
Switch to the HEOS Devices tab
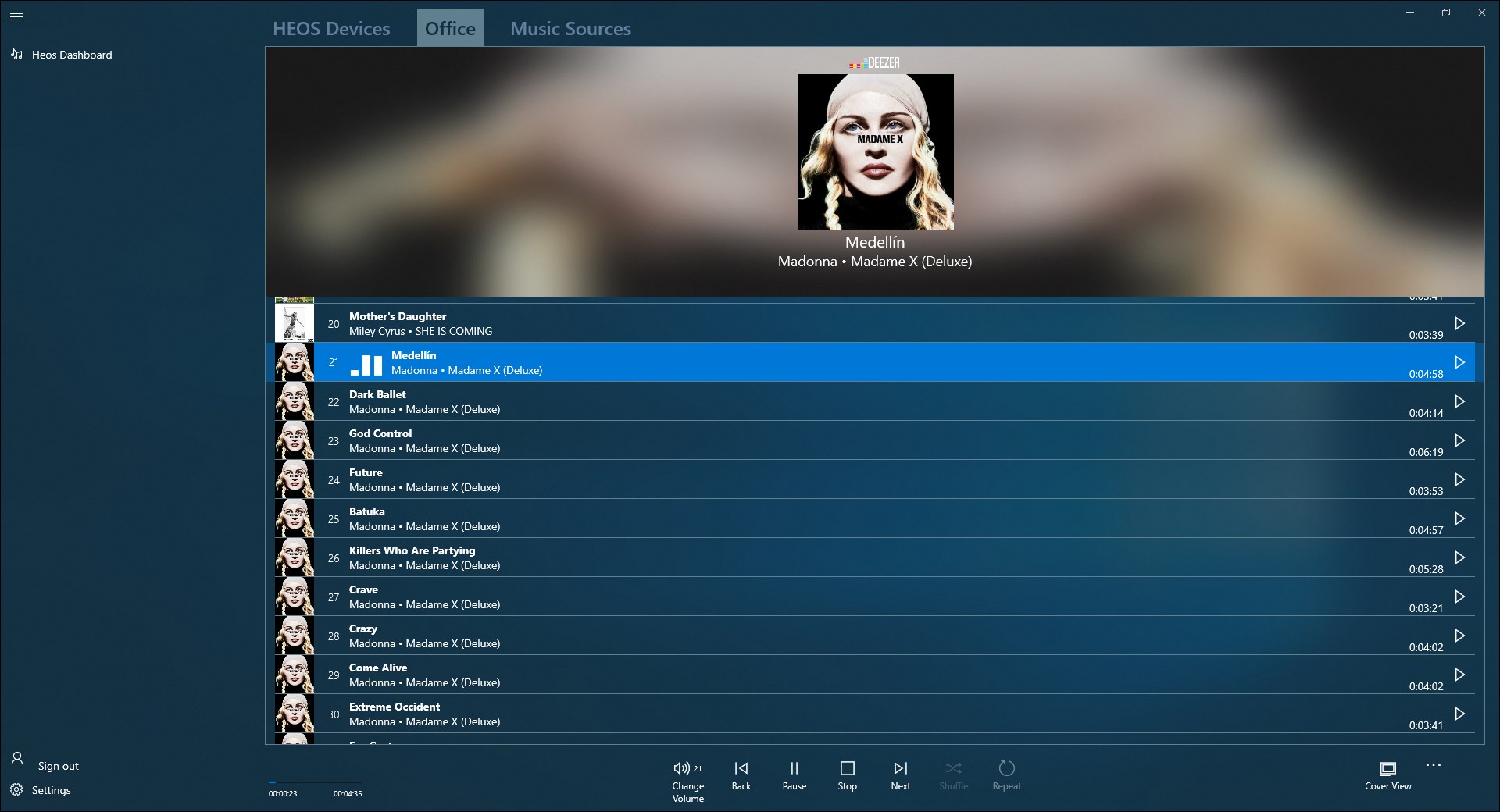(331, 28)
